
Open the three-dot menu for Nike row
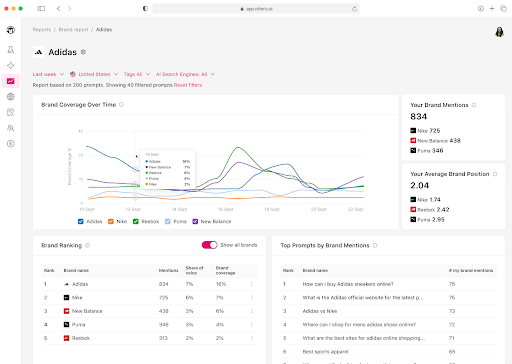tap(252, 298)
